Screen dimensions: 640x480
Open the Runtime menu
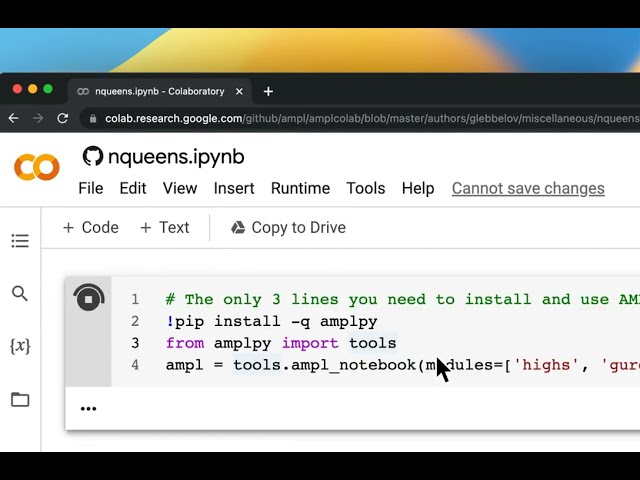coord(300,188)
